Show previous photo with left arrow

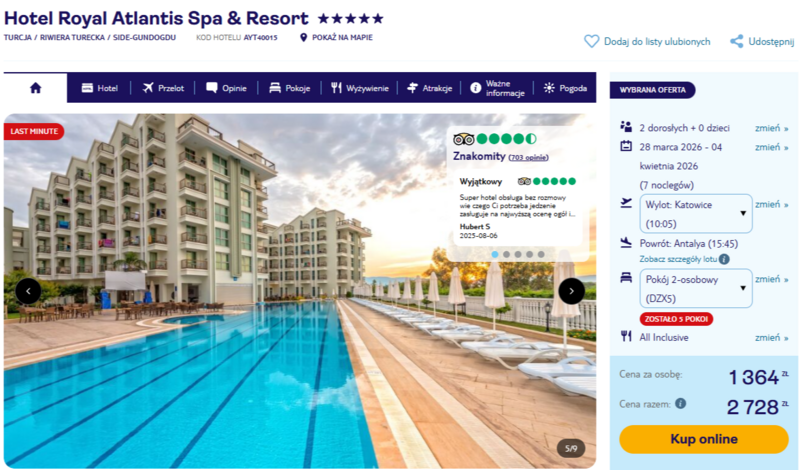(x=28, y=291)
